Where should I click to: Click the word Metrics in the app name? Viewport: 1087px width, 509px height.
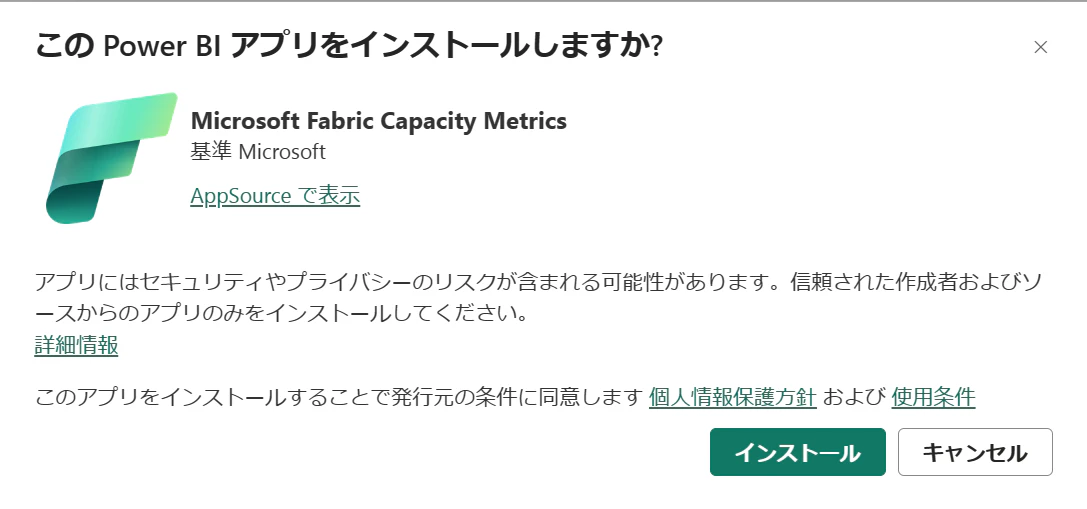(525, 121)
